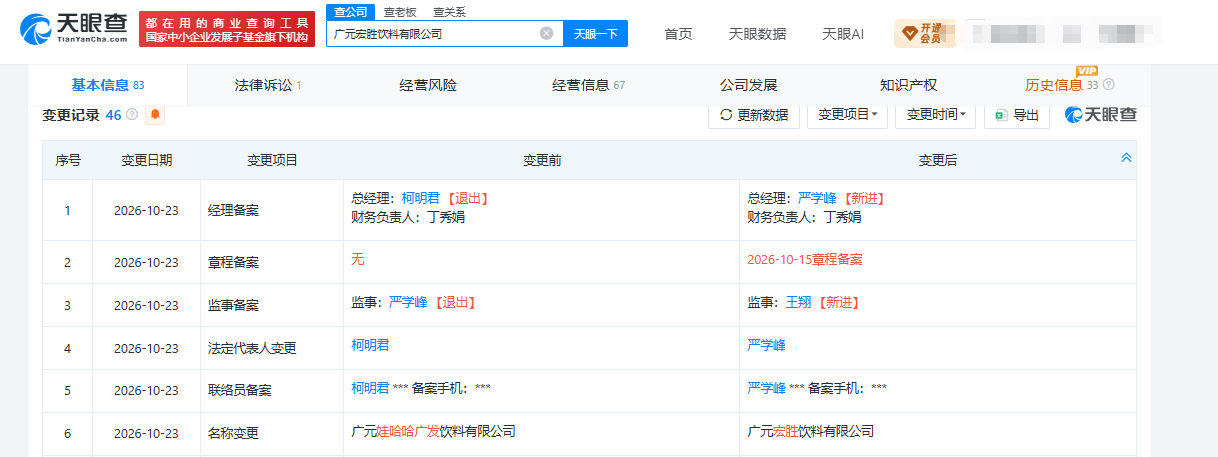Image resolution: width=1218 pixels, height=457 pixels.
Task: Click 广元宏胜饮料有限公司 in the 变更后 column
Action: point(810,431)
